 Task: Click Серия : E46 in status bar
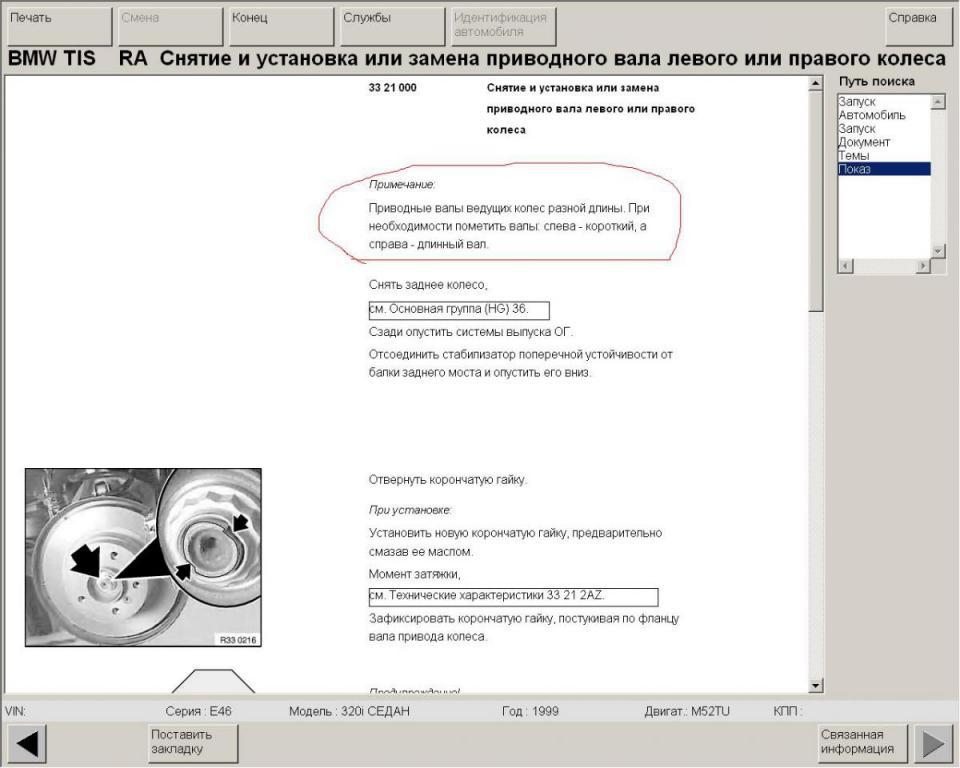(x=198, y=711)
